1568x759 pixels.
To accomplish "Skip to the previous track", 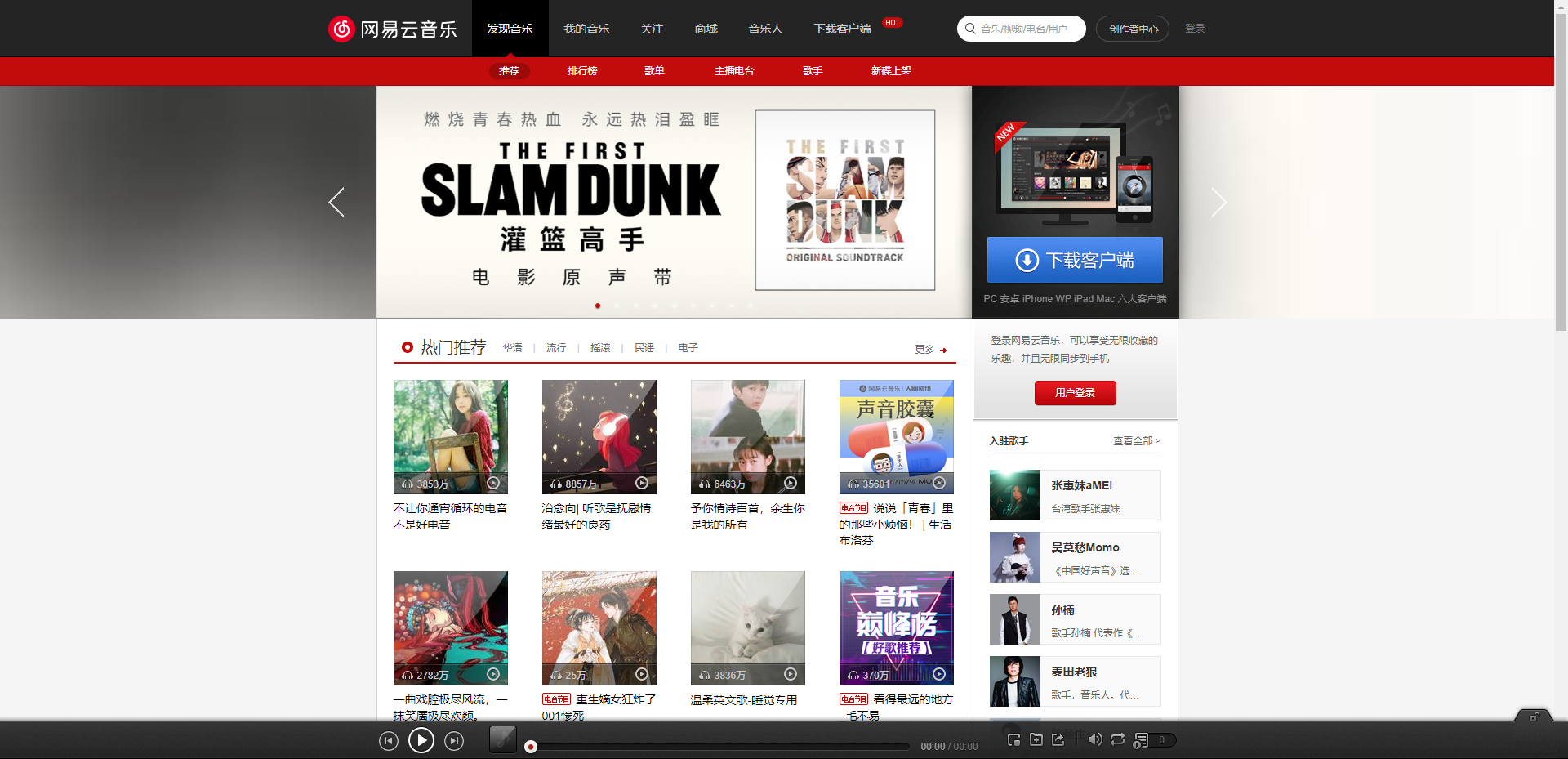I will point(389,741).
